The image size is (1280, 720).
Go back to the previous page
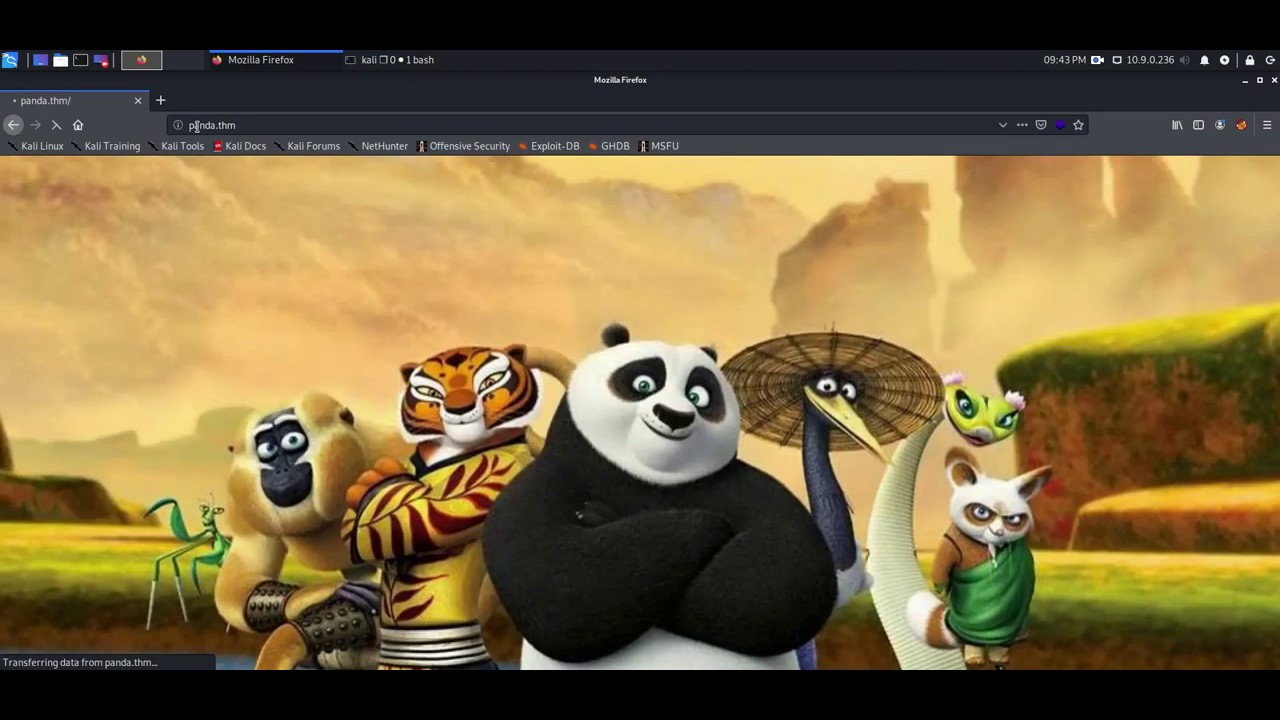(13, 125)
